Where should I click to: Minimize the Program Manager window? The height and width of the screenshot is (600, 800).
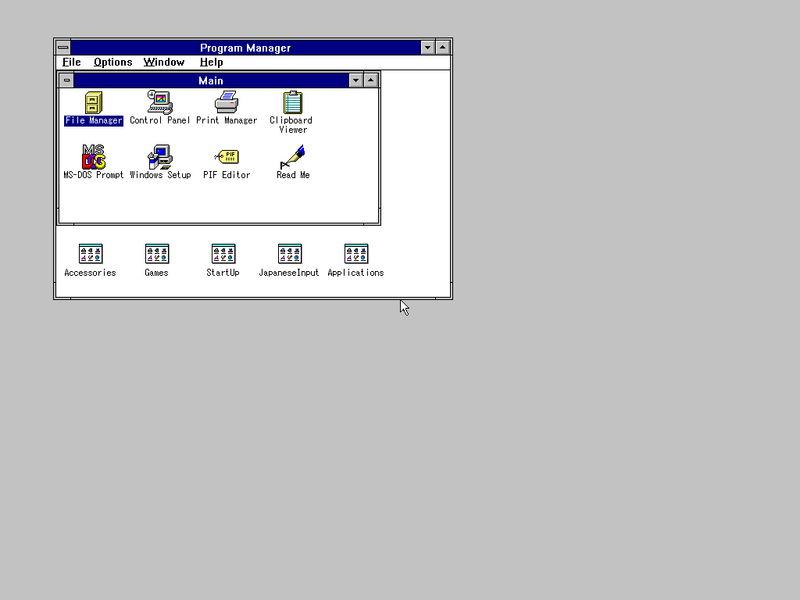(x=428, y=47)
